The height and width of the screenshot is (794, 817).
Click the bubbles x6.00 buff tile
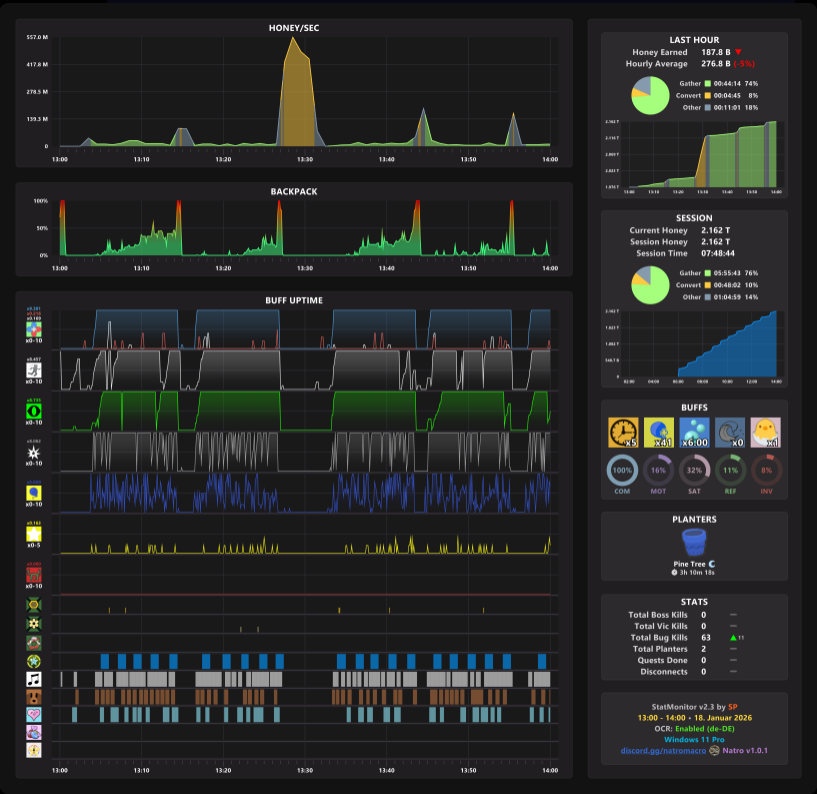click(x=695, y=432)
